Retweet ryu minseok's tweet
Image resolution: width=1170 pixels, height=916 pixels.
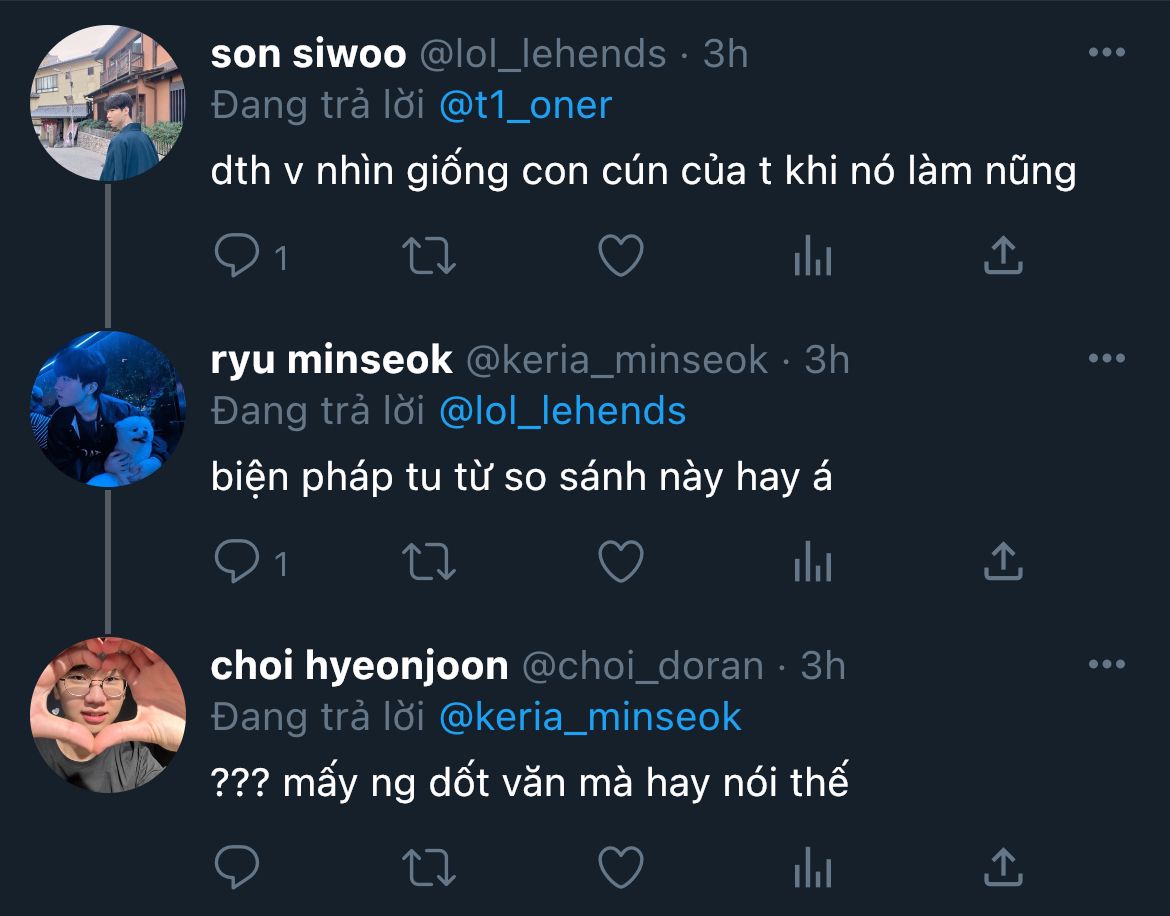coord(429,562)
